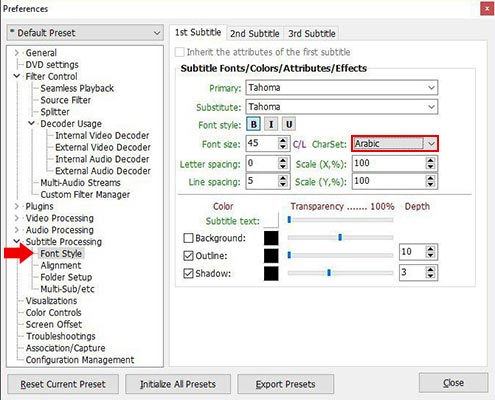
Task: Toggle the Italic font style button
Action: coord(271,125)
